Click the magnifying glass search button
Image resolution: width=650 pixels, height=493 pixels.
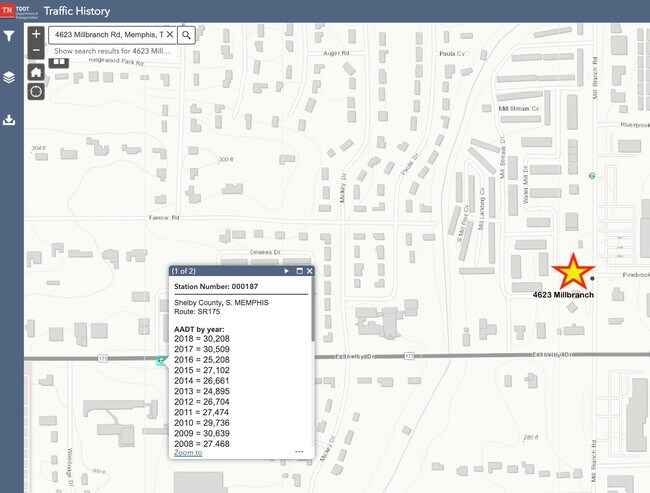point(187,34)
